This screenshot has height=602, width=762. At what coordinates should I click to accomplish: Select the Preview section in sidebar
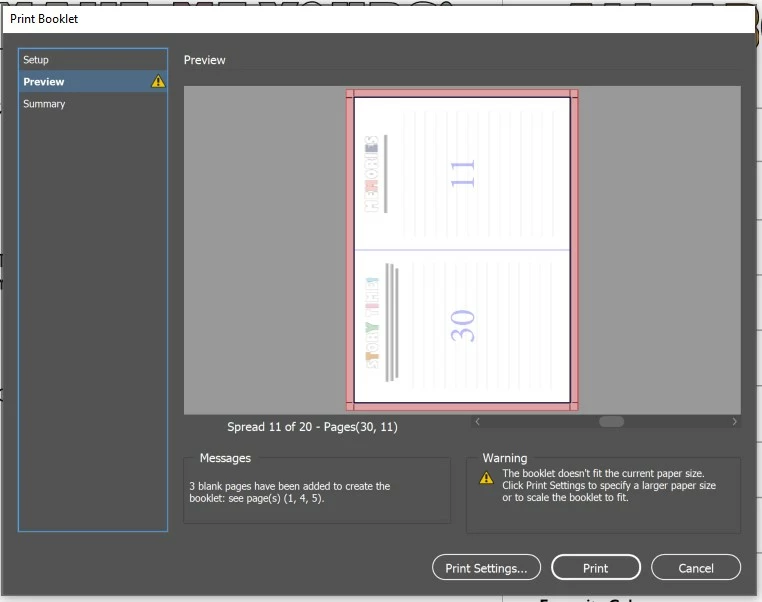point(92,82)
